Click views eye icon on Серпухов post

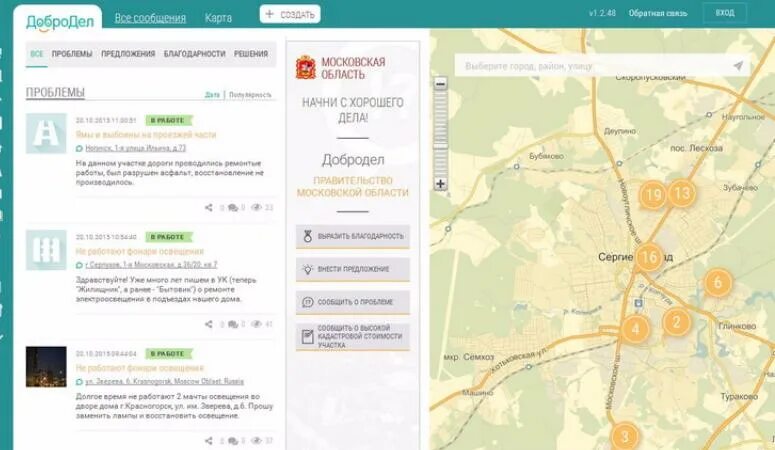click(x=256, y=324)
